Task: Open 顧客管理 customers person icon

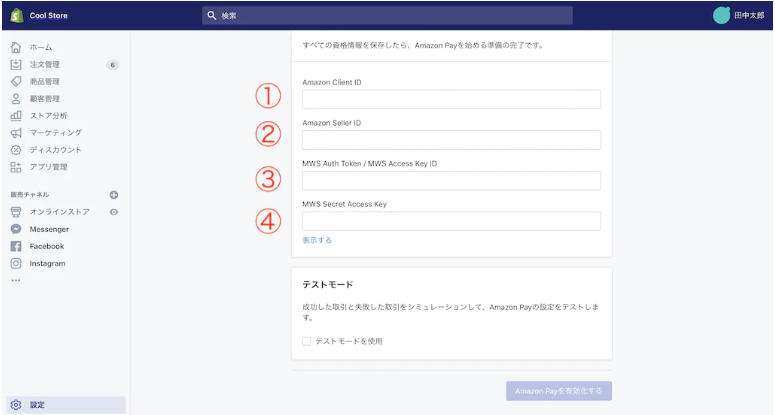Action: coord(16,98)
